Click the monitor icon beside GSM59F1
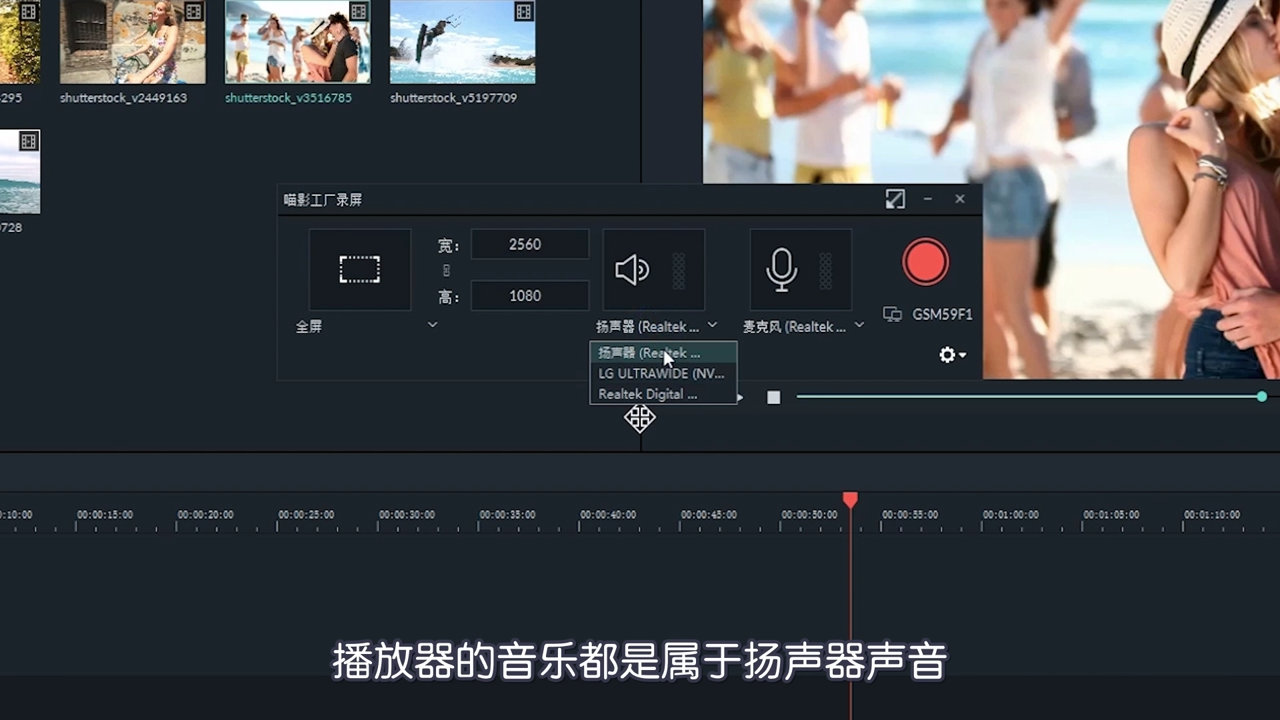This screenshot has width=1280, height=720. (893, 314)
